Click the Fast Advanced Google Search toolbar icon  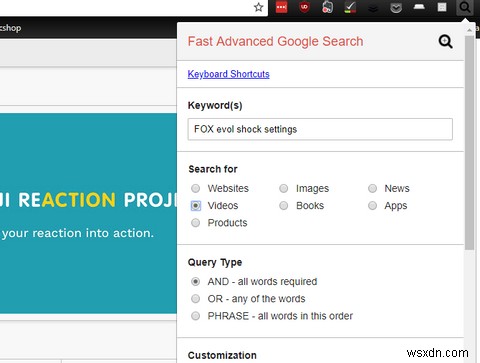tap(465, 7)
